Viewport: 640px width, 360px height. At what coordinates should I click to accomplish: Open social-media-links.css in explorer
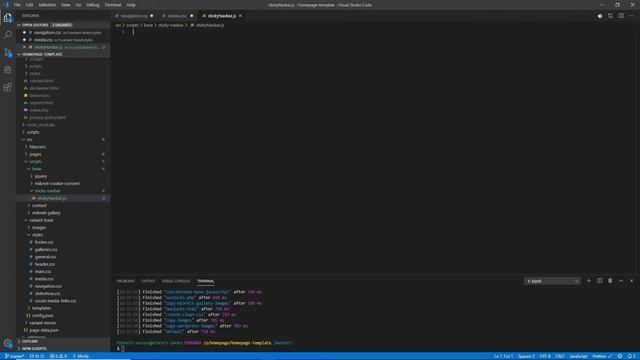click(x=63, y=301)
